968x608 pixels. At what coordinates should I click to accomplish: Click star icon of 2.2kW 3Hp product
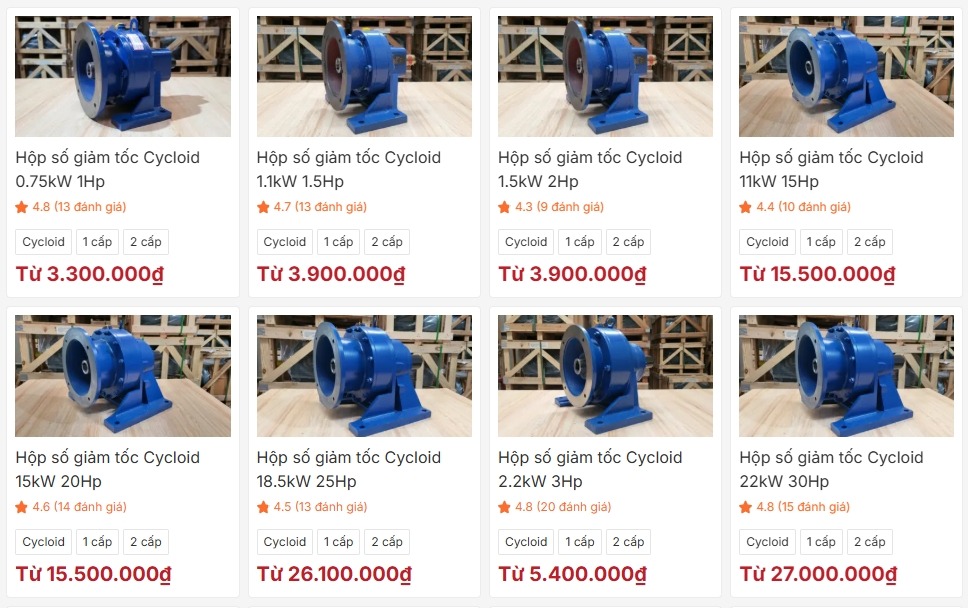(x=504, y=507)
